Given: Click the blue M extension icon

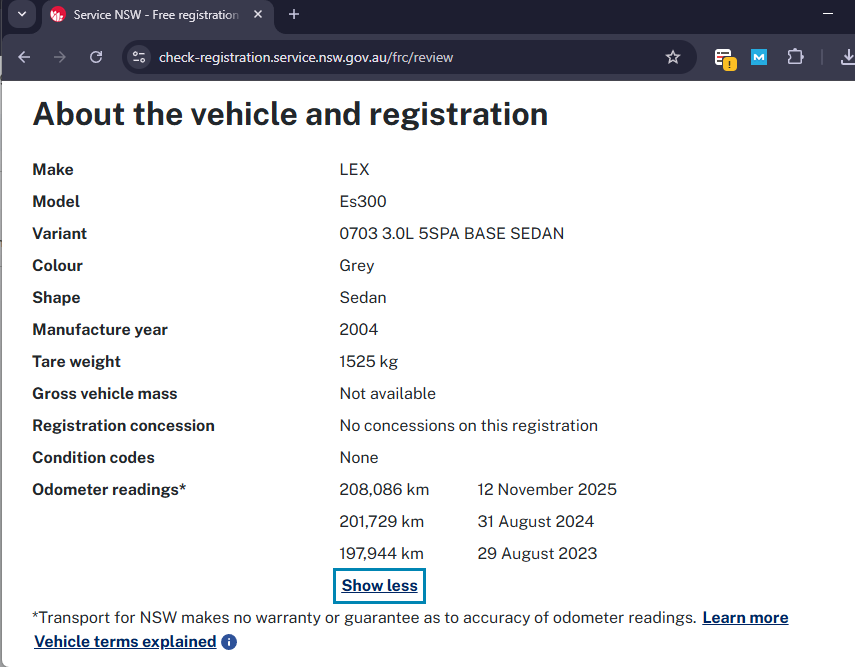Looking at the screenshot, I should pos(759,57).
